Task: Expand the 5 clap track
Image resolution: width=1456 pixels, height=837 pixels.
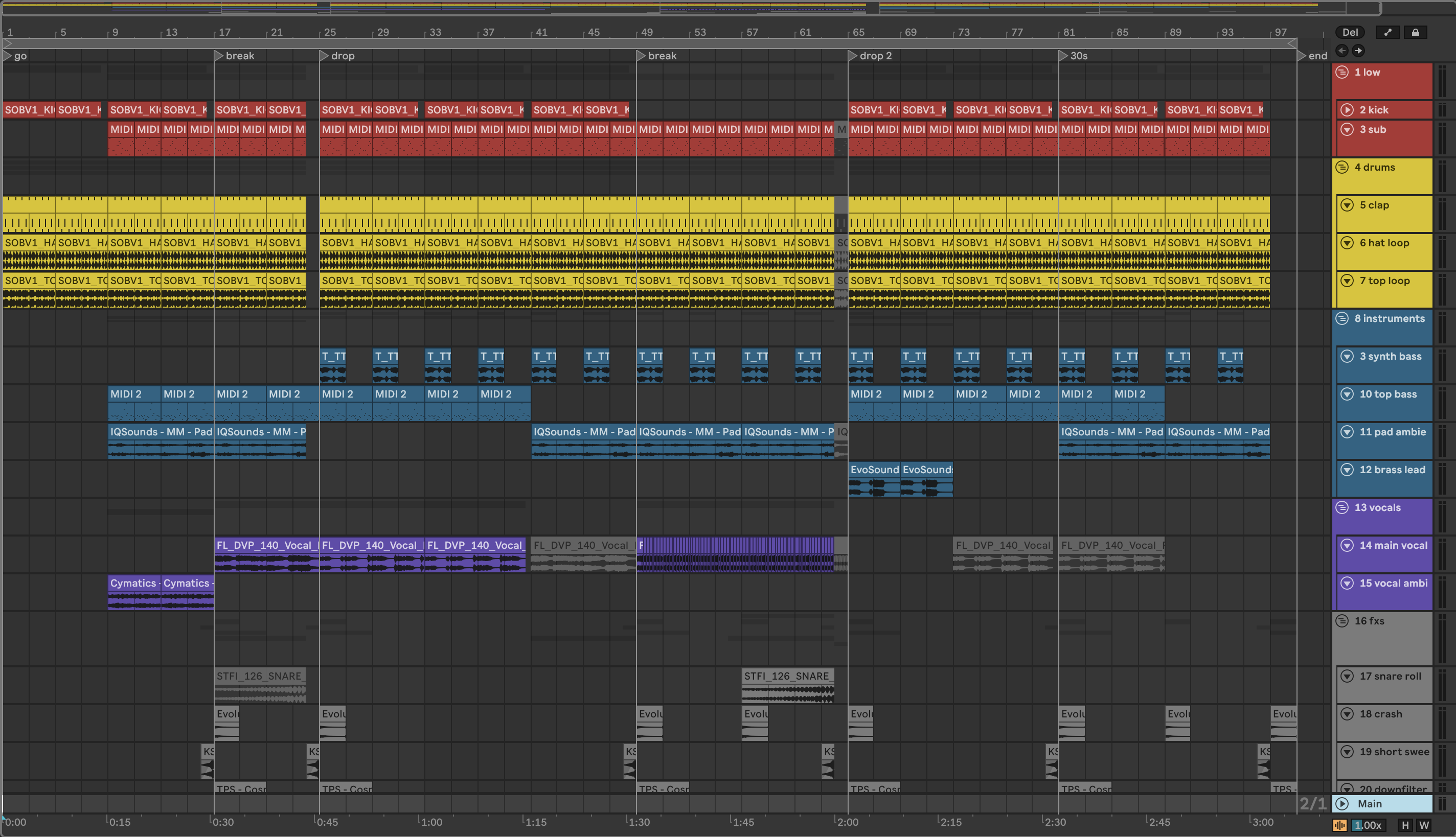Action: 1347,205
